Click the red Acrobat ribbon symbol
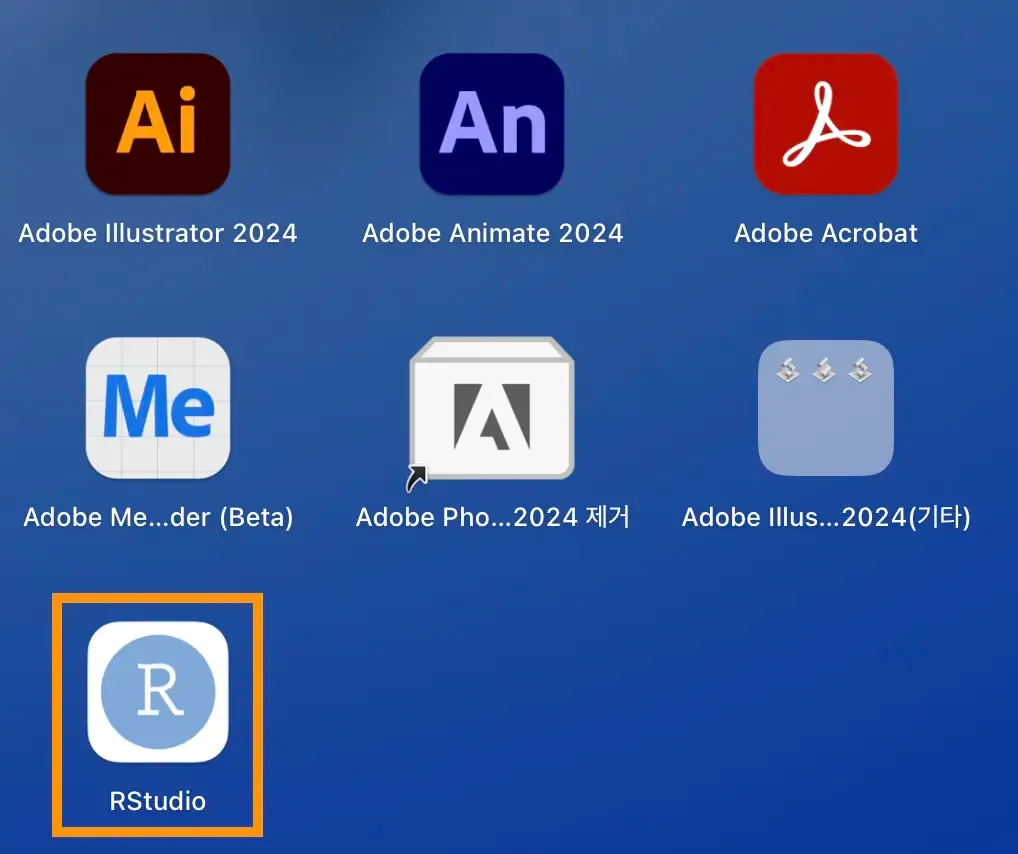The height and width of the screenshot is (854, 1018). (x=825, y=123)
